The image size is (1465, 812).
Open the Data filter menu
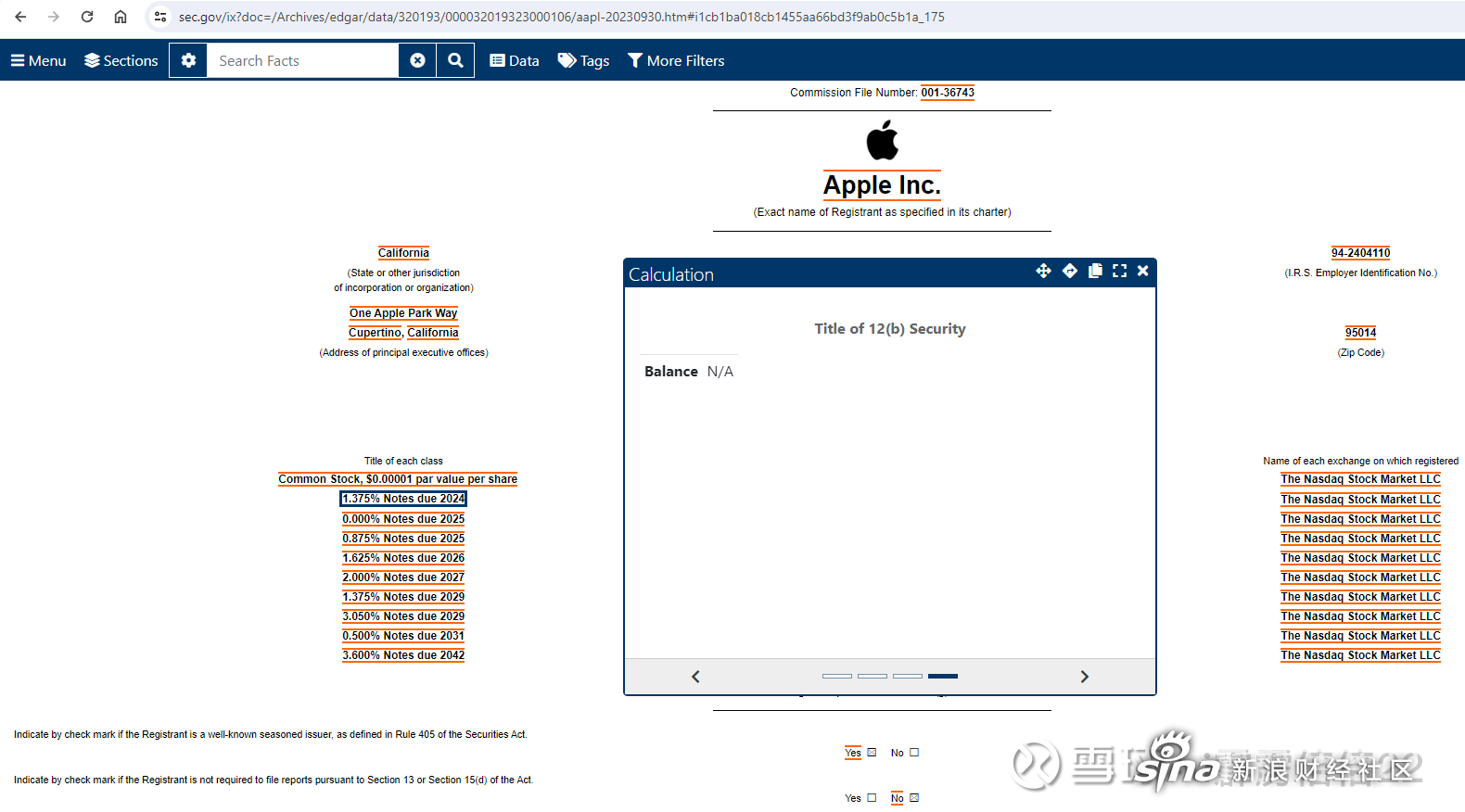point(515,60)
